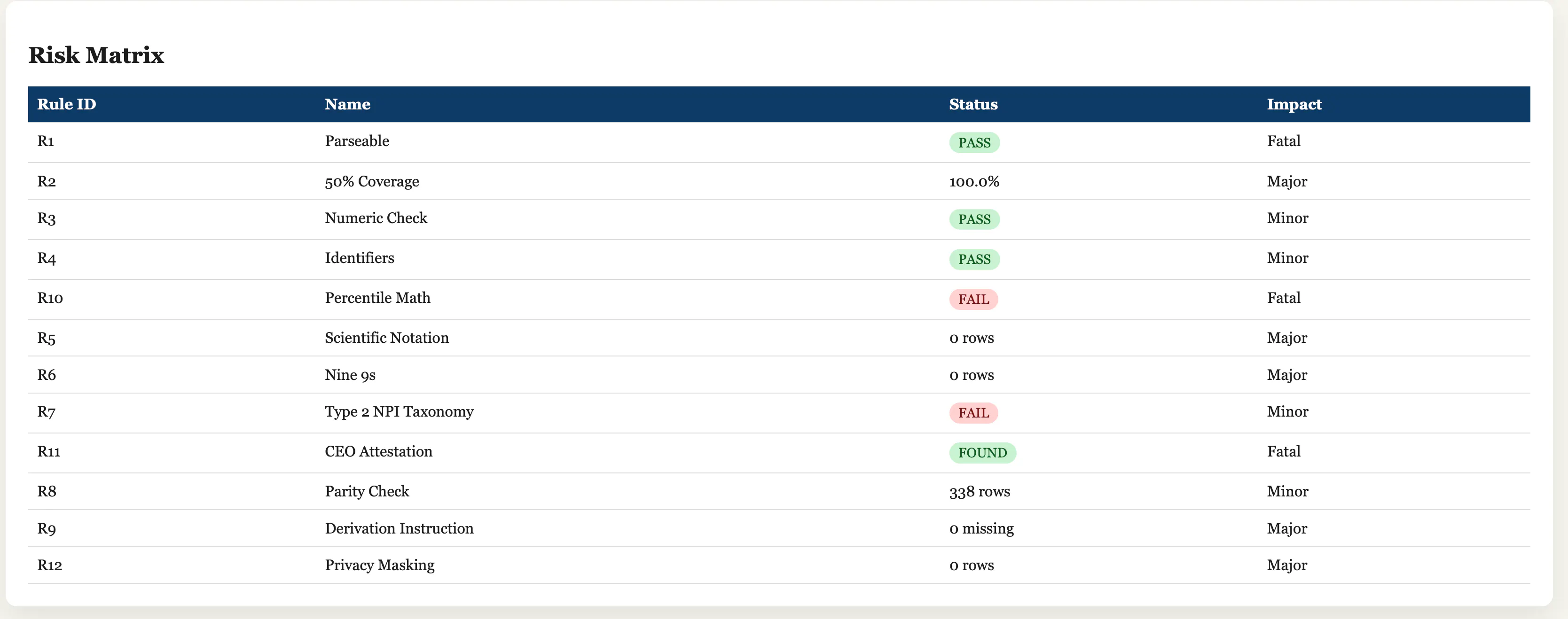Select the PASS badge in Identifiers row
This screenshot has height=619, width=1568.
[x=974, y=259]
